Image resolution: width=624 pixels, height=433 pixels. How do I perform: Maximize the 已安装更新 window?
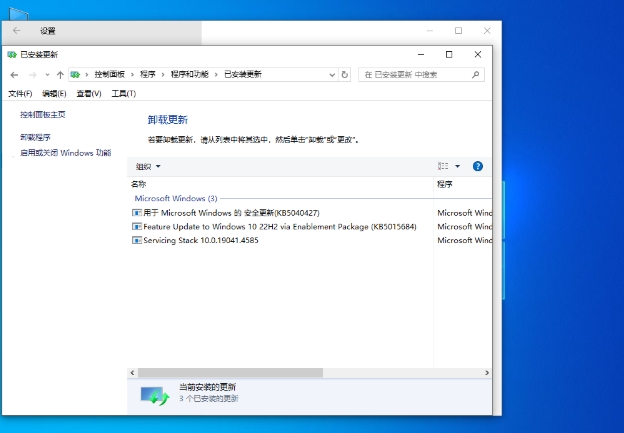[449, 55]
